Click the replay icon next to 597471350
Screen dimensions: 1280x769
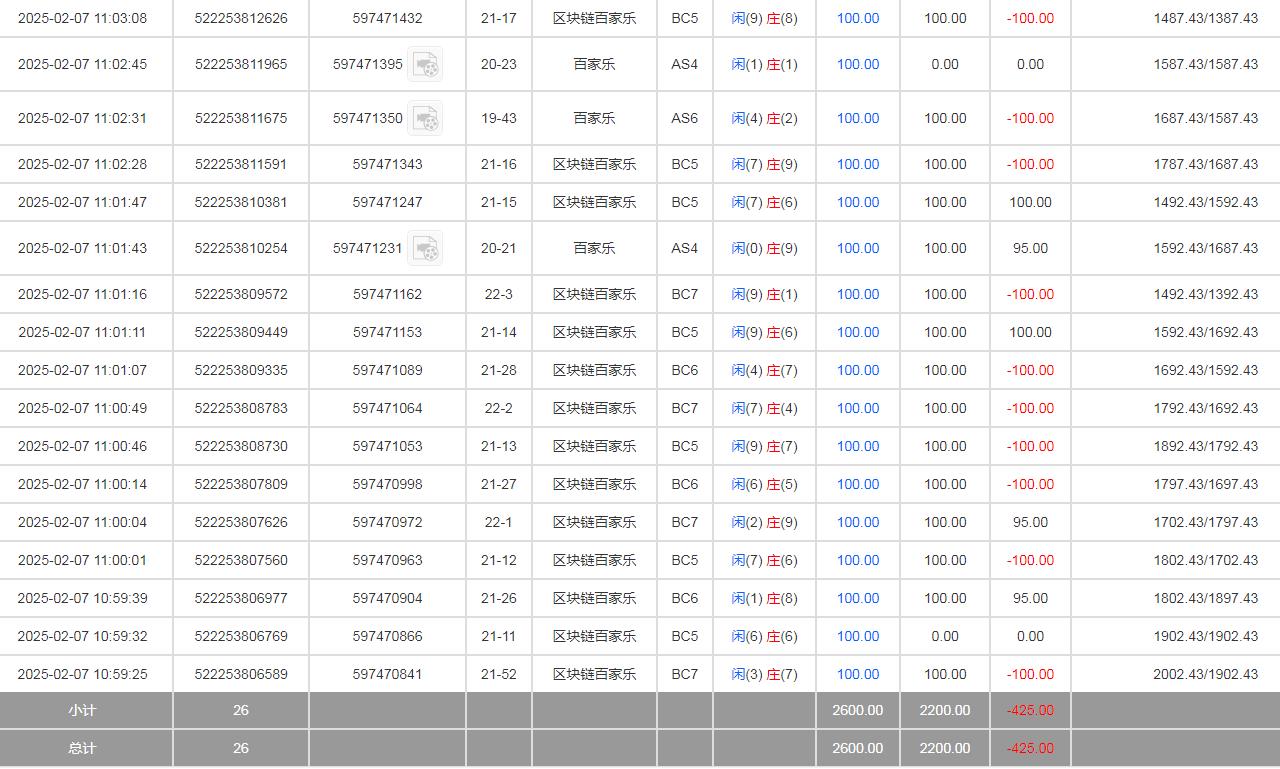coord(425,119)
